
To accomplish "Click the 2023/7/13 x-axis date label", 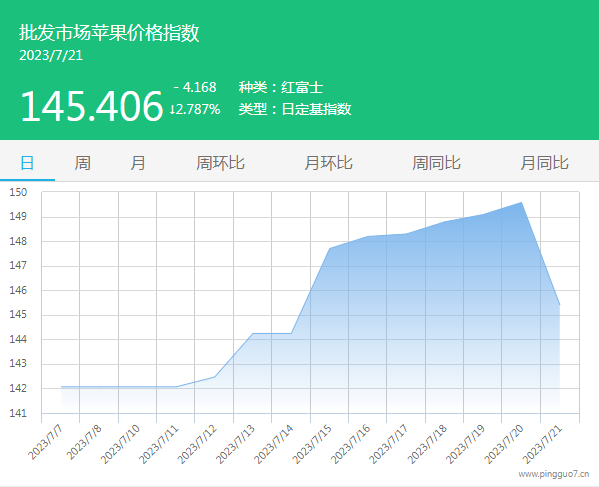I will [x=235, y=444].
